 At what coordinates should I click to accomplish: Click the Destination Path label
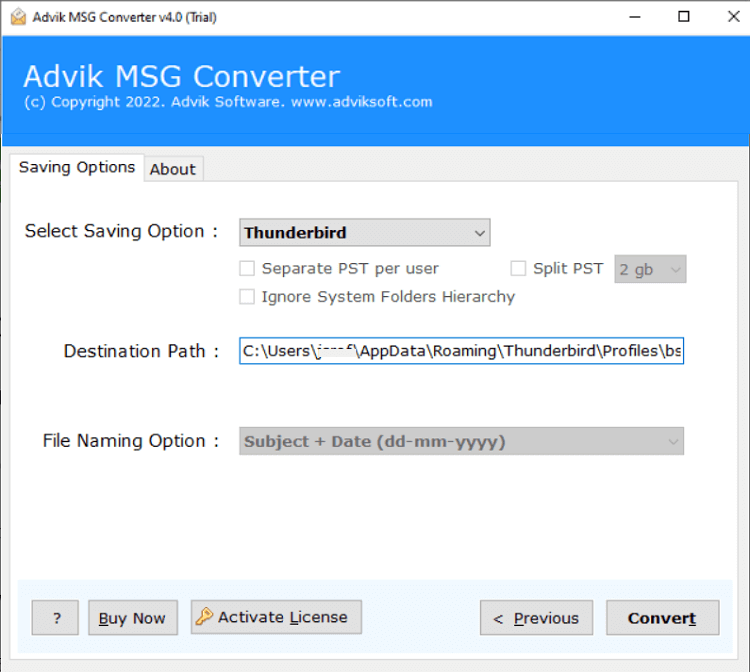pos(141,351)
